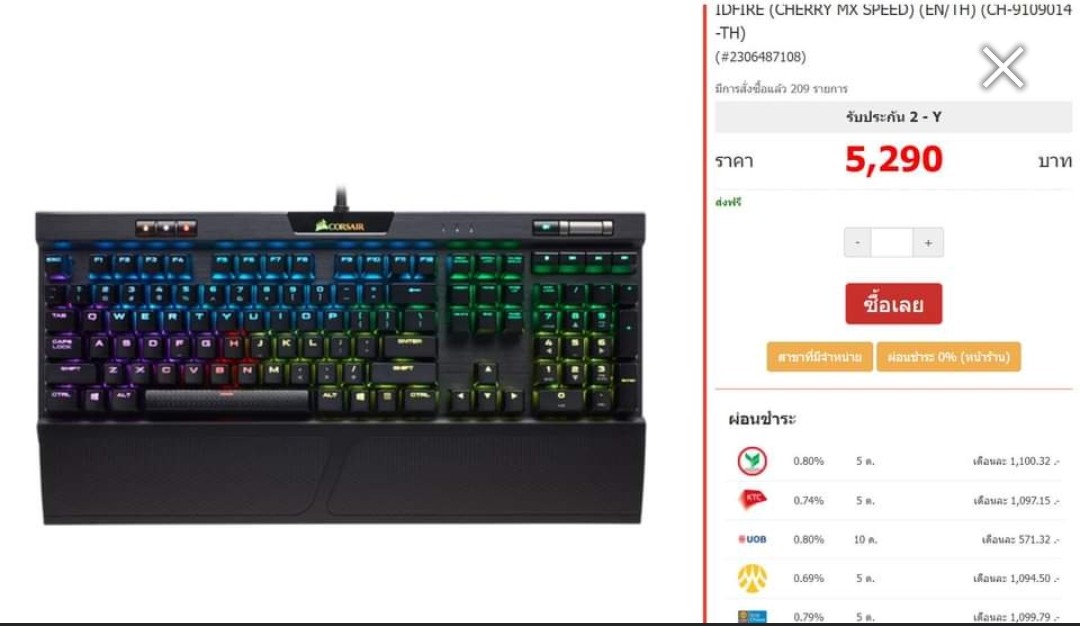Screen dimensions: 1080x626
Task: Click the green ส่งฟรี free shipping label
Action: click(728, 202)
